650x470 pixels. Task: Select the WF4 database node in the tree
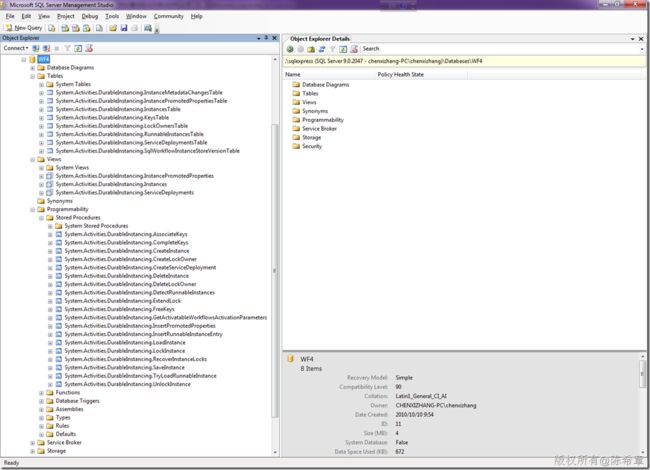pos(44,59)
